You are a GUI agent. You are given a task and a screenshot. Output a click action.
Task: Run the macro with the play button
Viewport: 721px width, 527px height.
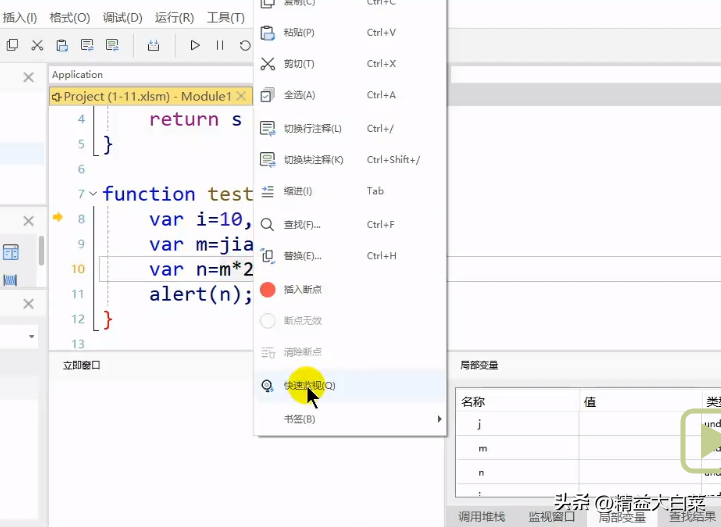195,45
